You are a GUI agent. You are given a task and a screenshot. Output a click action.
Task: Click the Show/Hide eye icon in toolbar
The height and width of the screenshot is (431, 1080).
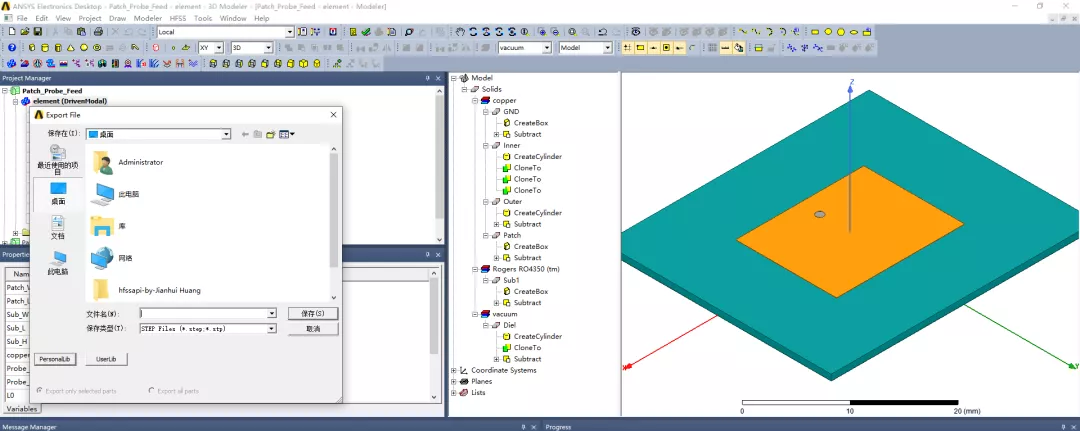coord(636,32)
